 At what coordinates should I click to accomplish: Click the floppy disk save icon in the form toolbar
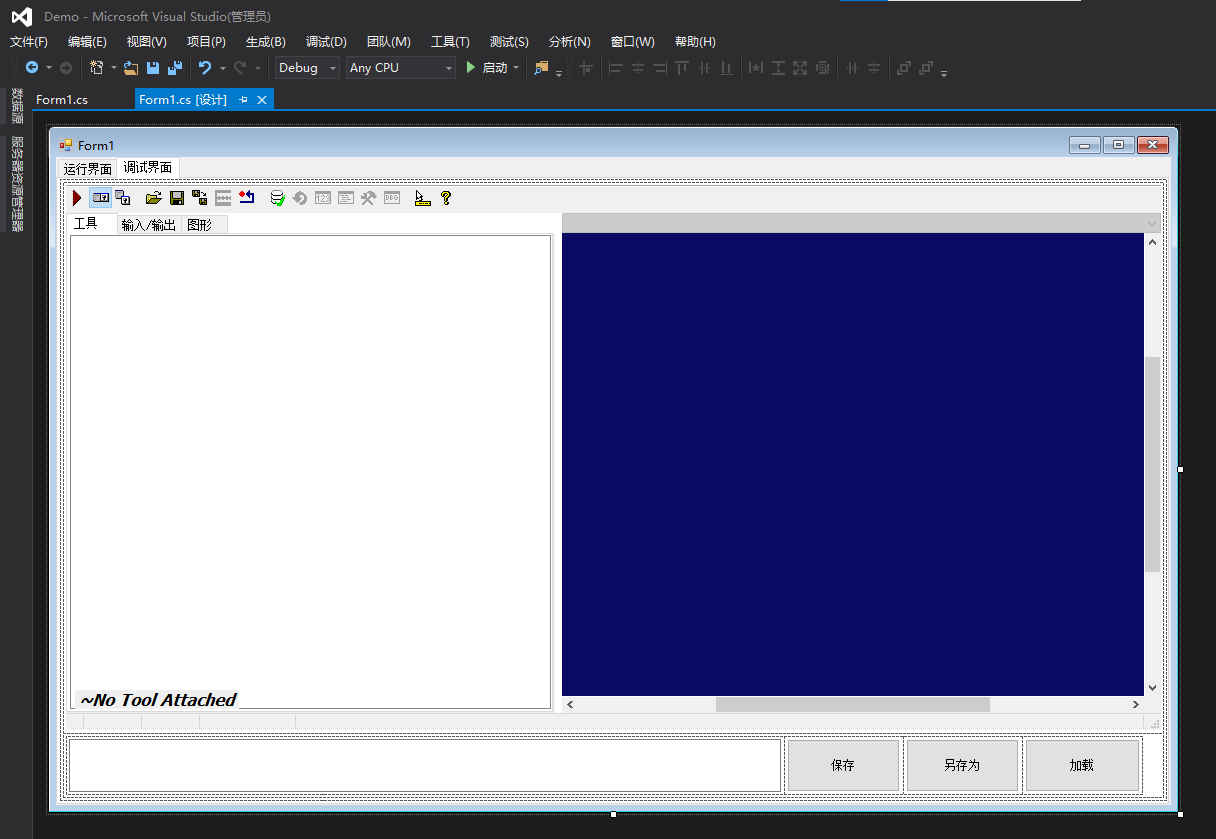pos(177,198)
